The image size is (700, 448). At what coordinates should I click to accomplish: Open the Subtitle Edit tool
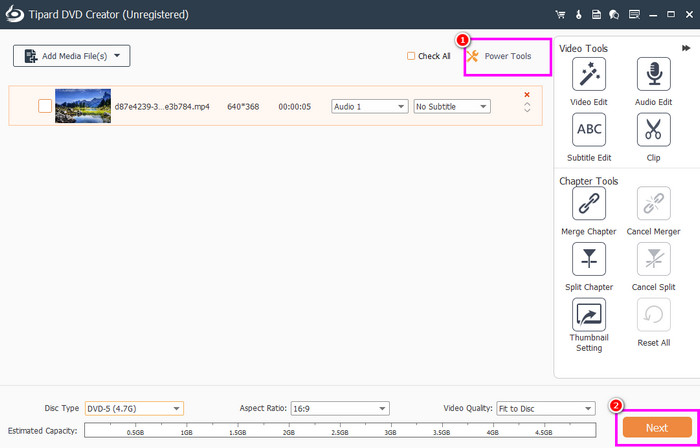(589, 130)
